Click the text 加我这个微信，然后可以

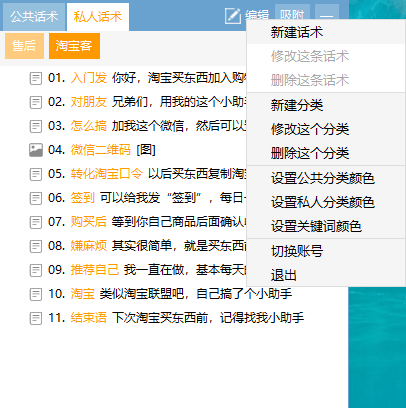coord(179,126)
